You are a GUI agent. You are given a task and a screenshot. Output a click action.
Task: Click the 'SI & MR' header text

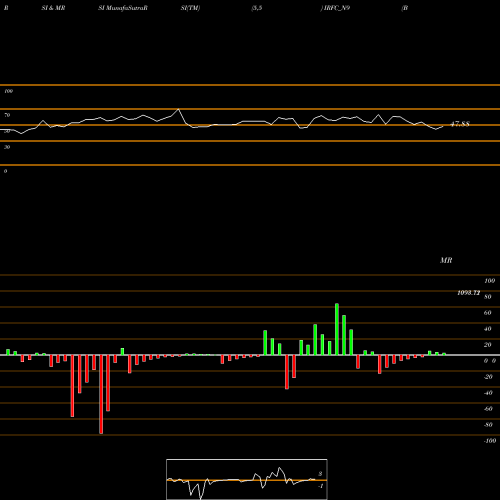coord(53,8)
